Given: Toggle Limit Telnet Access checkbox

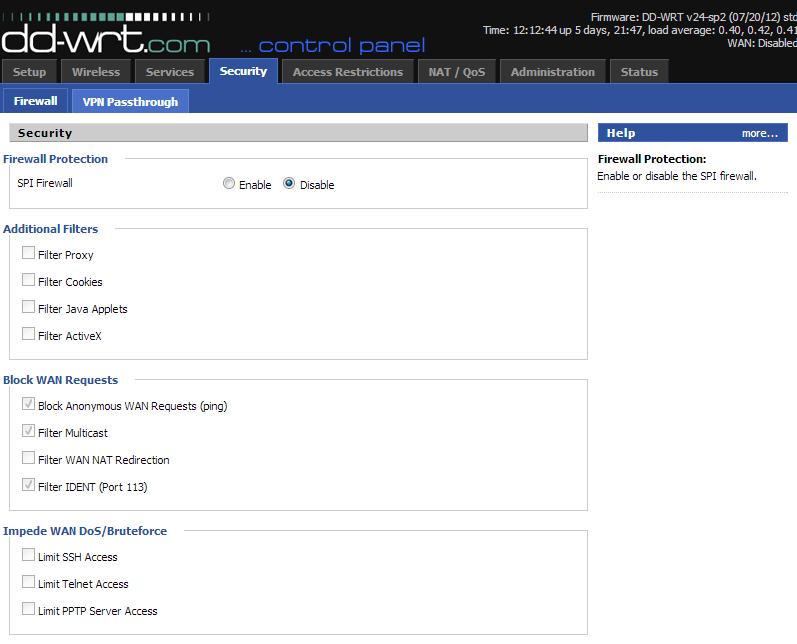Looking at the screenshot, I should click(x=28, y=583).
